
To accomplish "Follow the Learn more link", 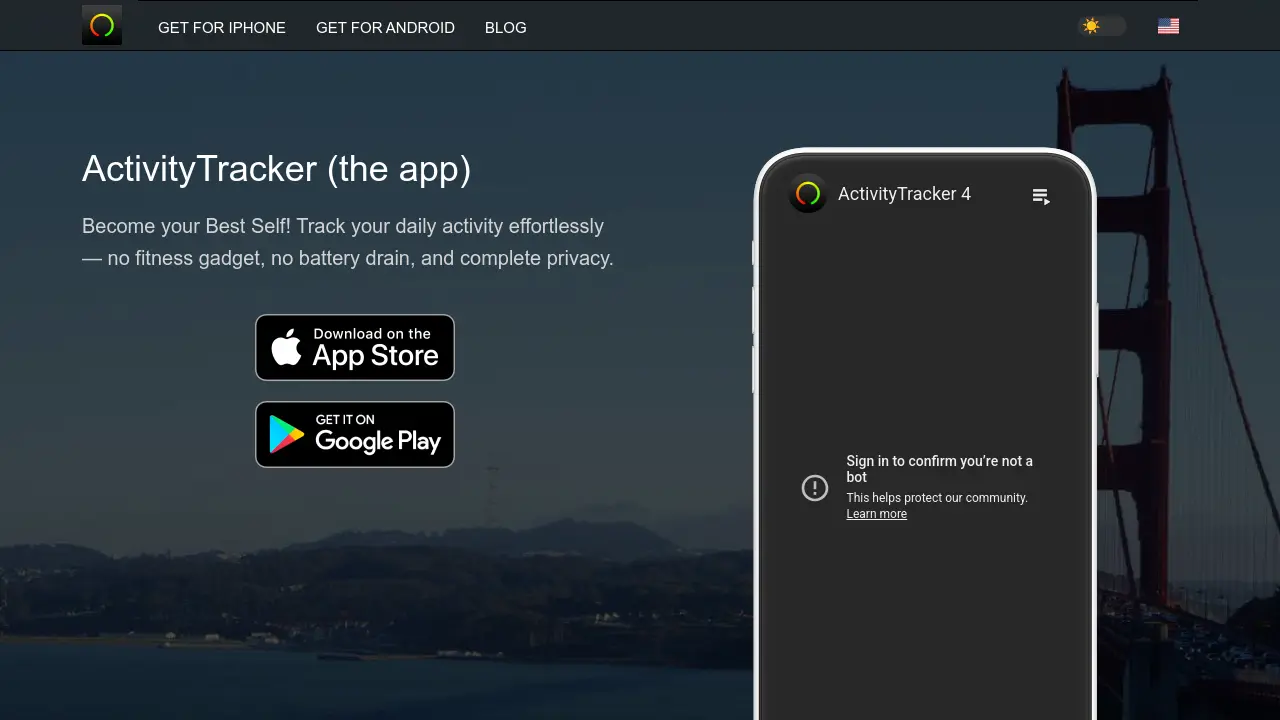I will tap(877, 514).
